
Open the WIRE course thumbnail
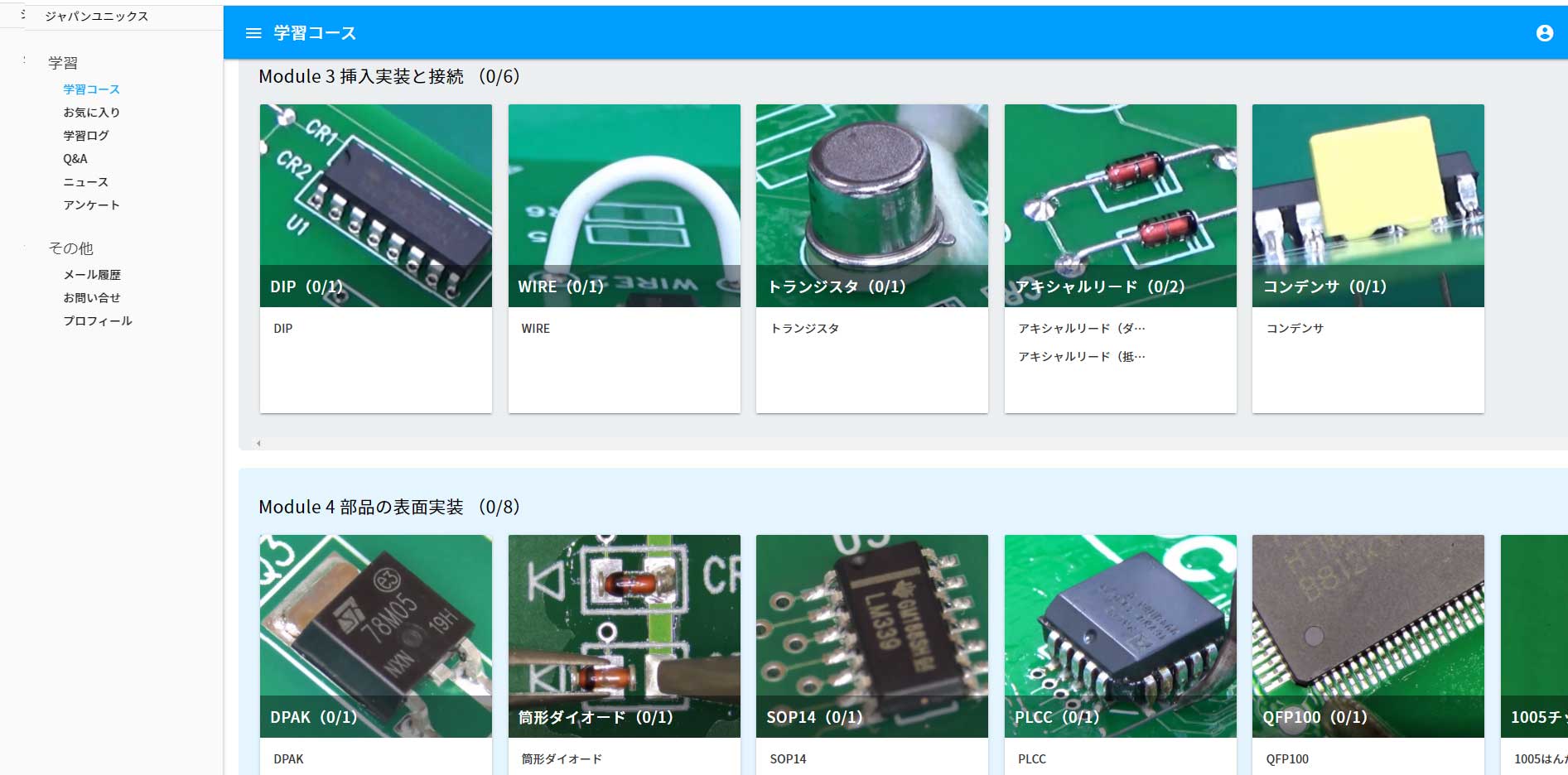pyautogui.click(x=625, y=205)
